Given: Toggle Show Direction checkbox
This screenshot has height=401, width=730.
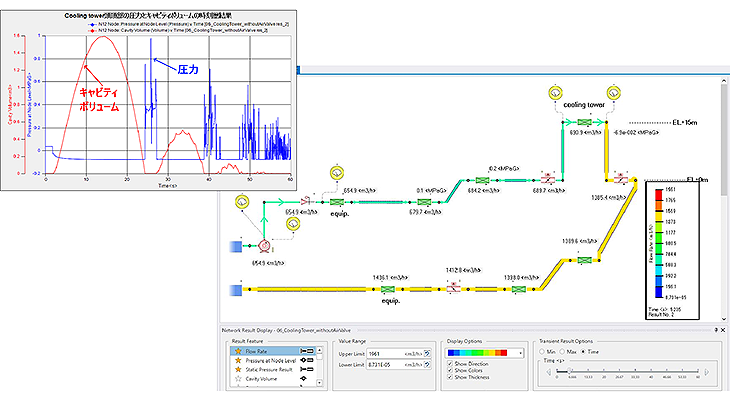Looking at the screenshot, I should click(450, 363).
